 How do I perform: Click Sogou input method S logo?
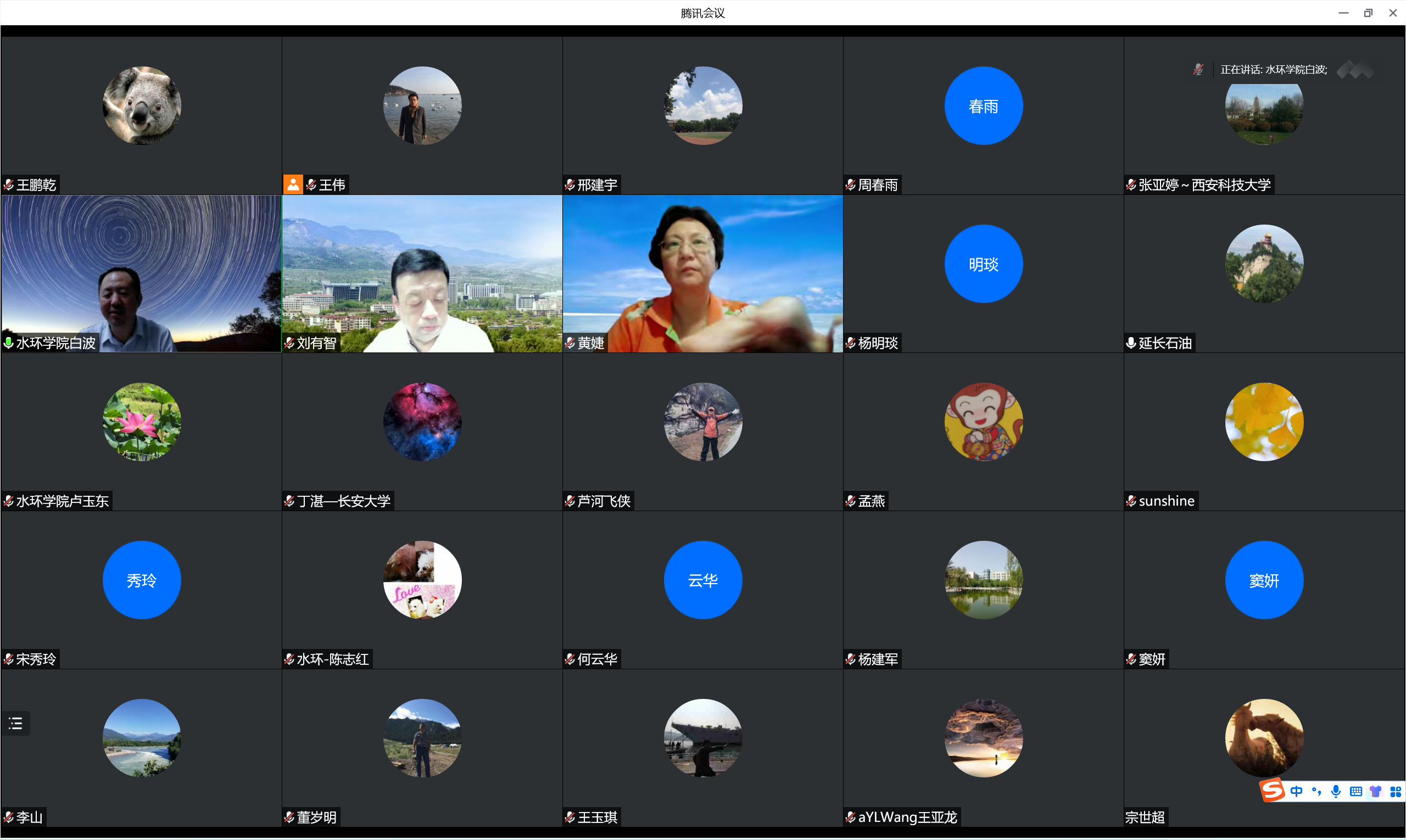click(x=1273, y=791)
